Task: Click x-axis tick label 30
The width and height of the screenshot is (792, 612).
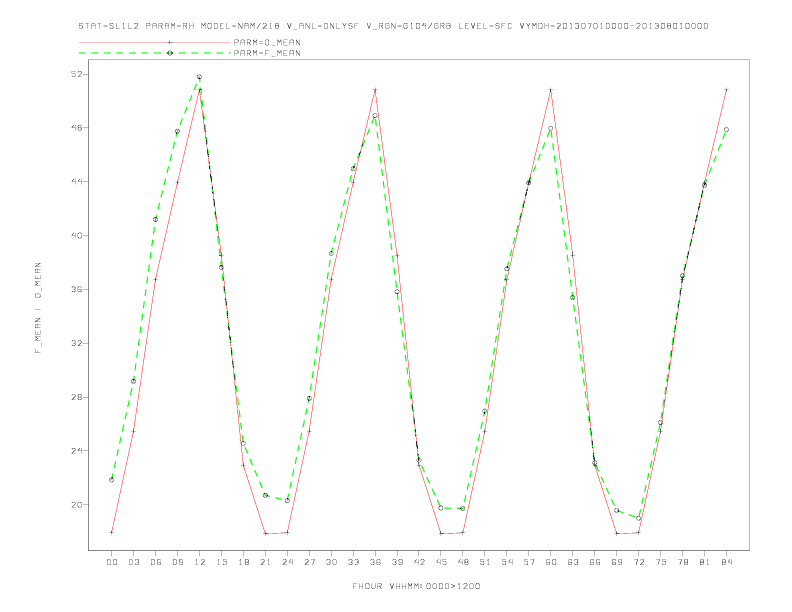Action: click(x=331, y=562)
